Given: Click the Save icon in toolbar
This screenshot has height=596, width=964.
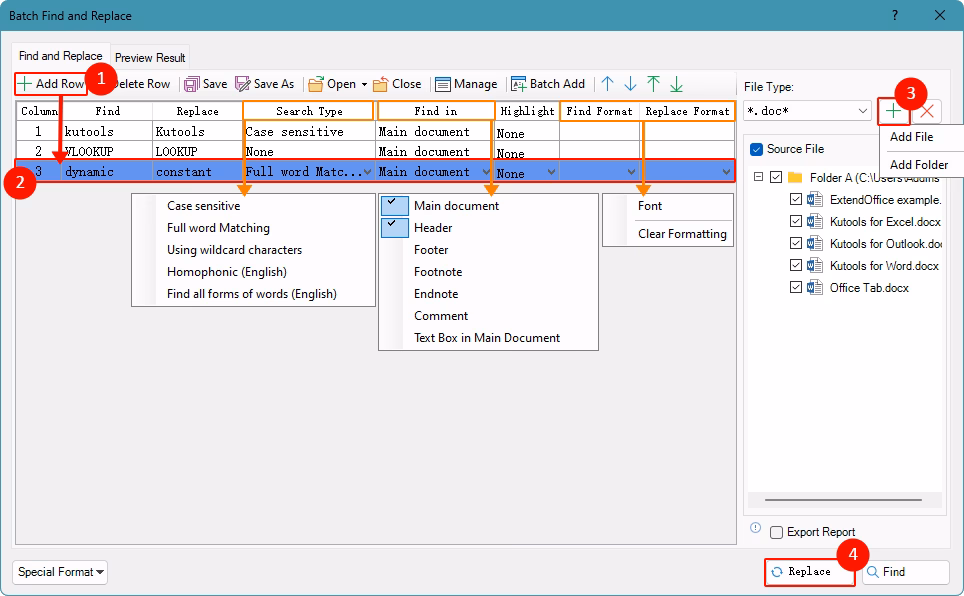Looking at the screenshot, I should (192, 84).
